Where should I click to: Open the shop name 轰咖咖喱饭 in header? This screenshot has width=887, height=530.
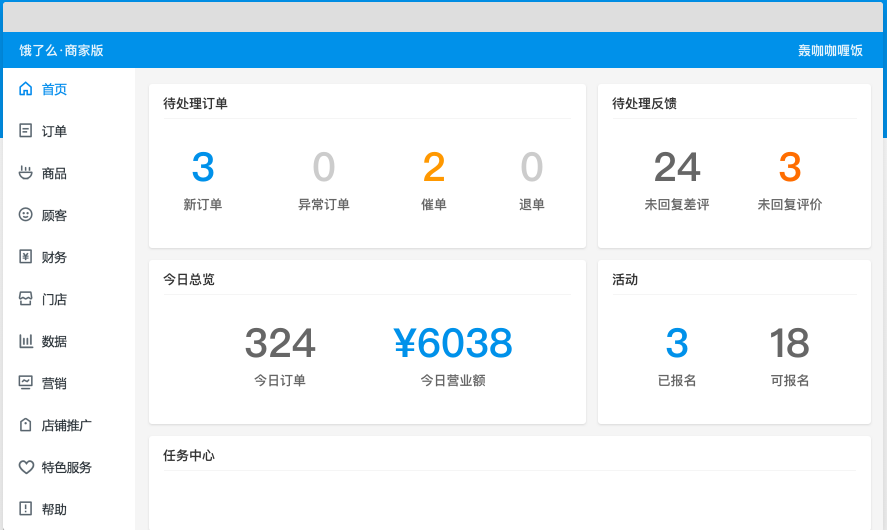pyautogui.click(x=830, y=50)
